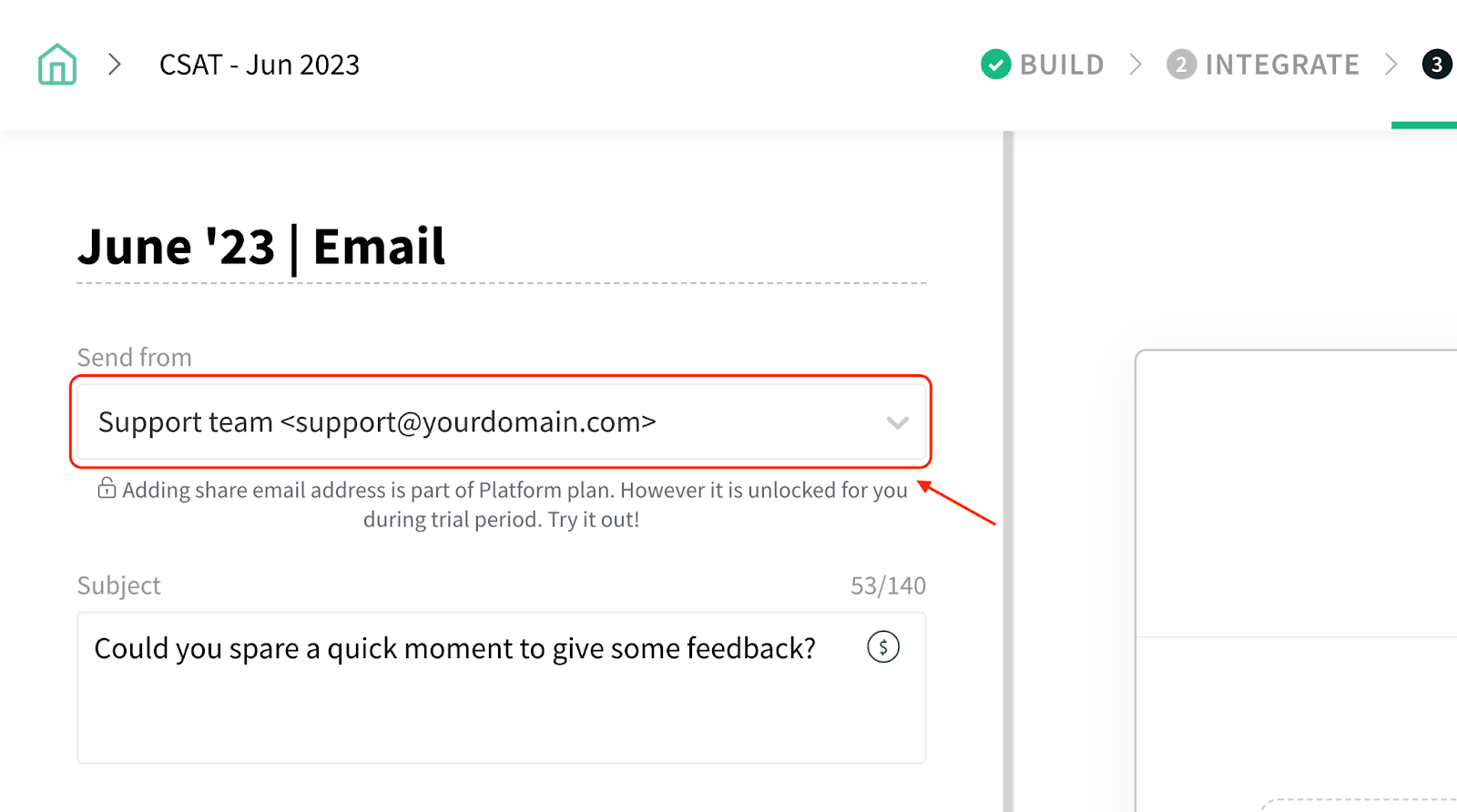Click the vertical panel divider bar
The height and width of the screenshot is (812, 1457).
point(1008,472)
